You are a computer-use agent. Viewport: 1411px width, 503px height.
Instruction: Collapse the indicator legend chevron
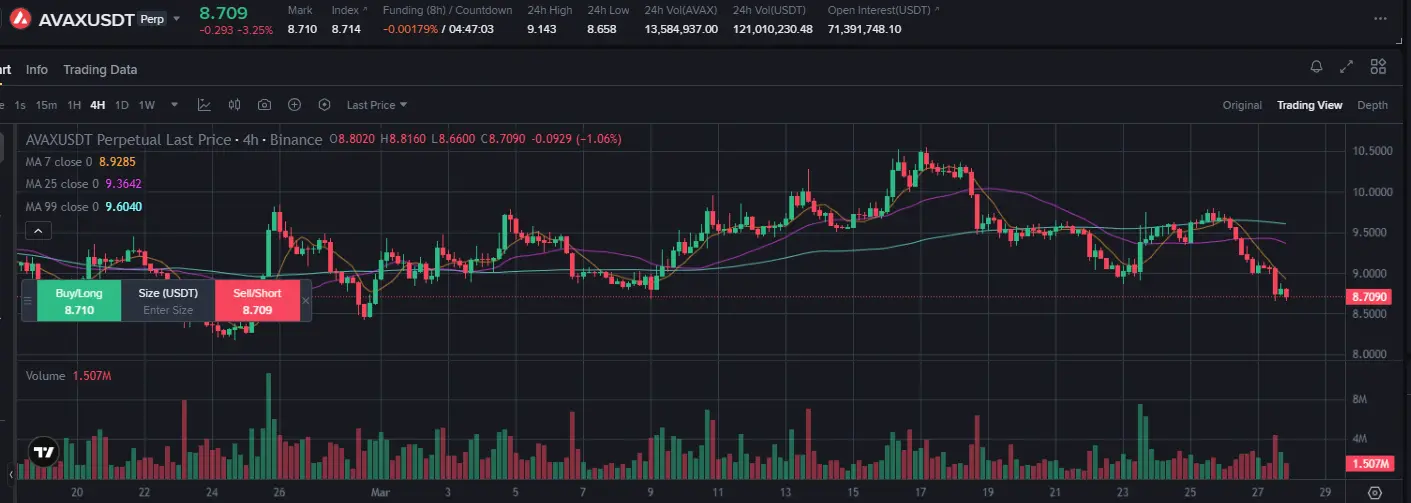(37, 231)
